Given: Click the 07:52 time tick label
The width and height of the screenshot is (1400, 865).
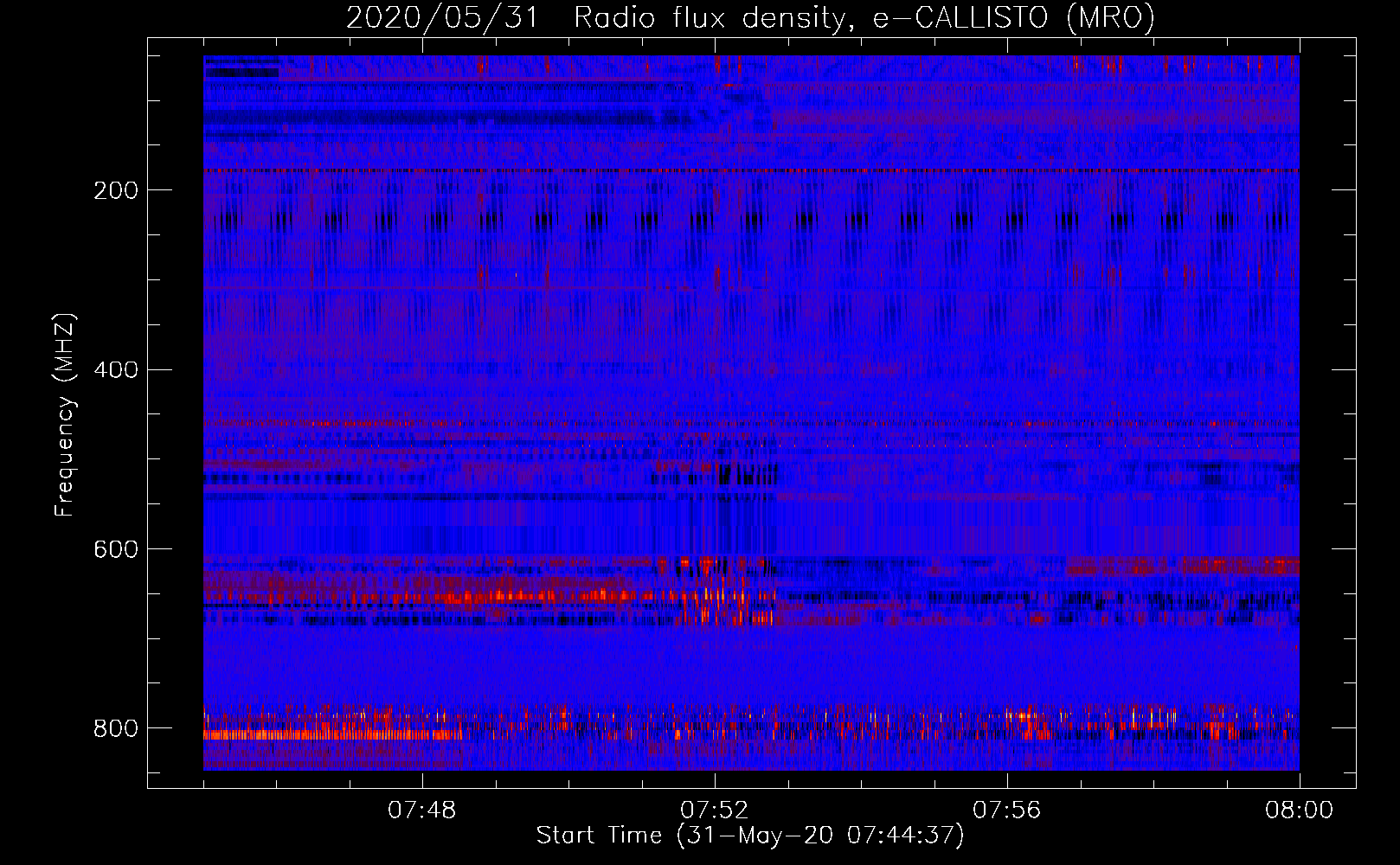Looking at the screenshot, I should coord(714,811).
